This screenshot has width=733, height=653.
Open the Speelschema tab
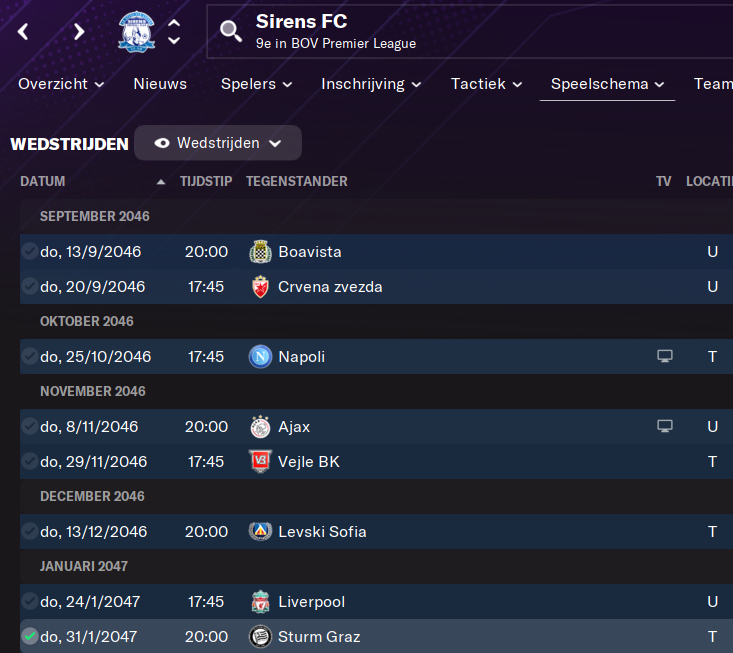[x=607, y=84]
